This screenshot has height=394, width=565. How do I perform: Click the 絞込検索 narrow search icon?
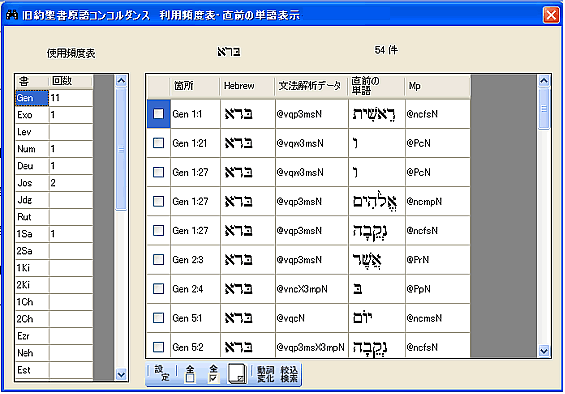[x=289, y=374]
